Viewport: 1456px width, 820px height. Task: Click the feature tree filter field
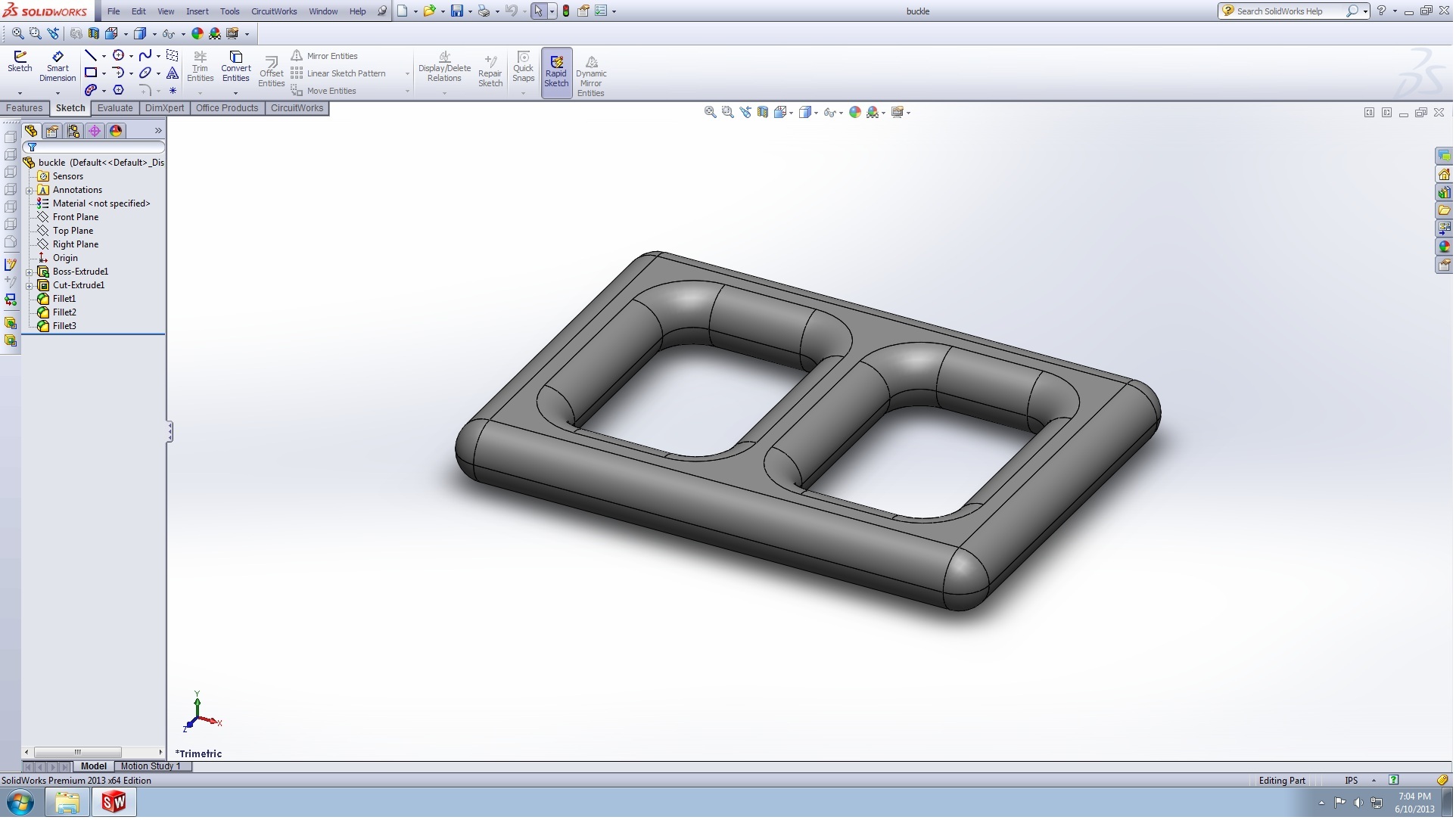[x=94, y=148]
